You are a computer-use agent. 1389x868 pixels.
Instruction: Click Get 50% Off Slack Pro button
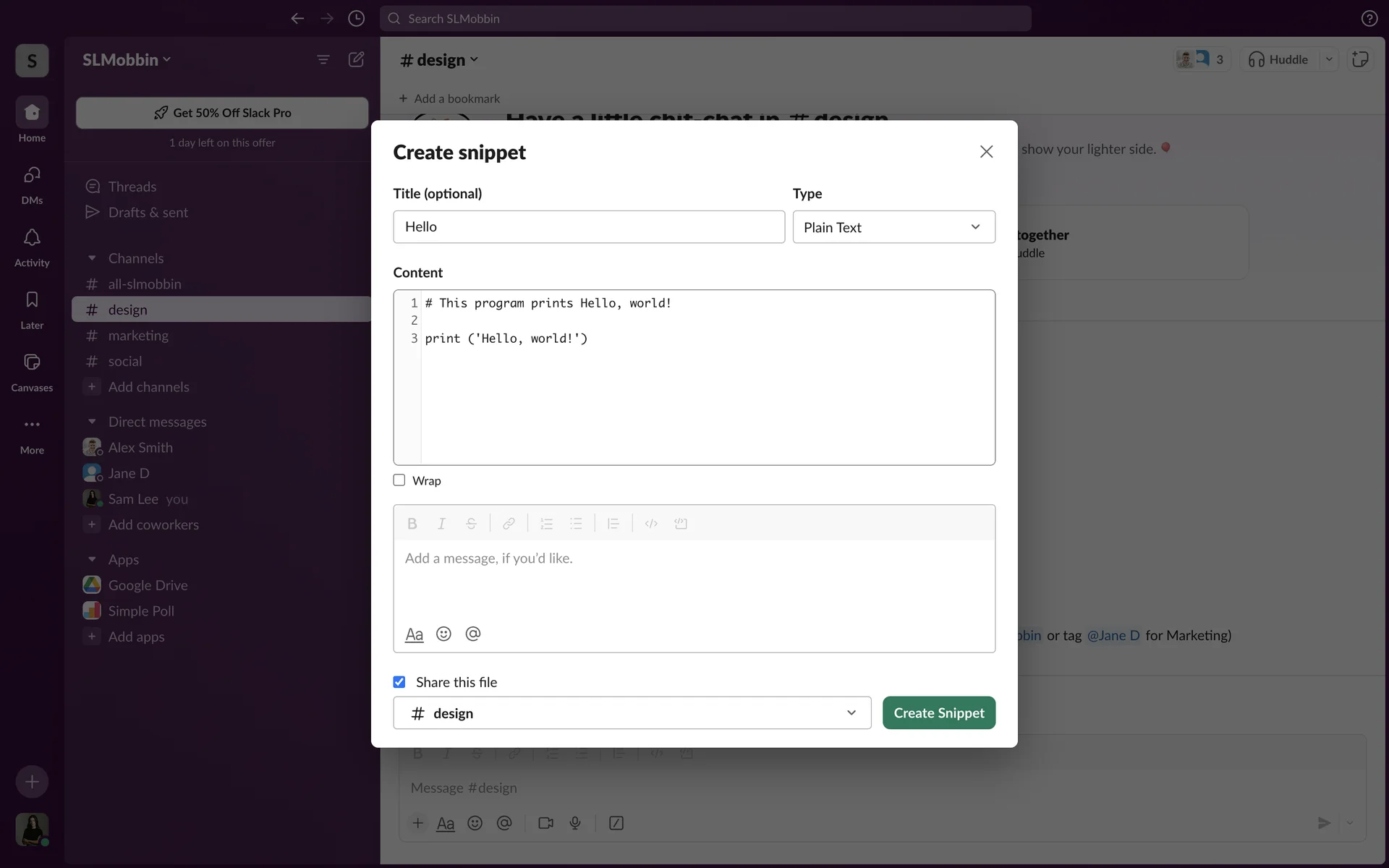coord(222,113)
